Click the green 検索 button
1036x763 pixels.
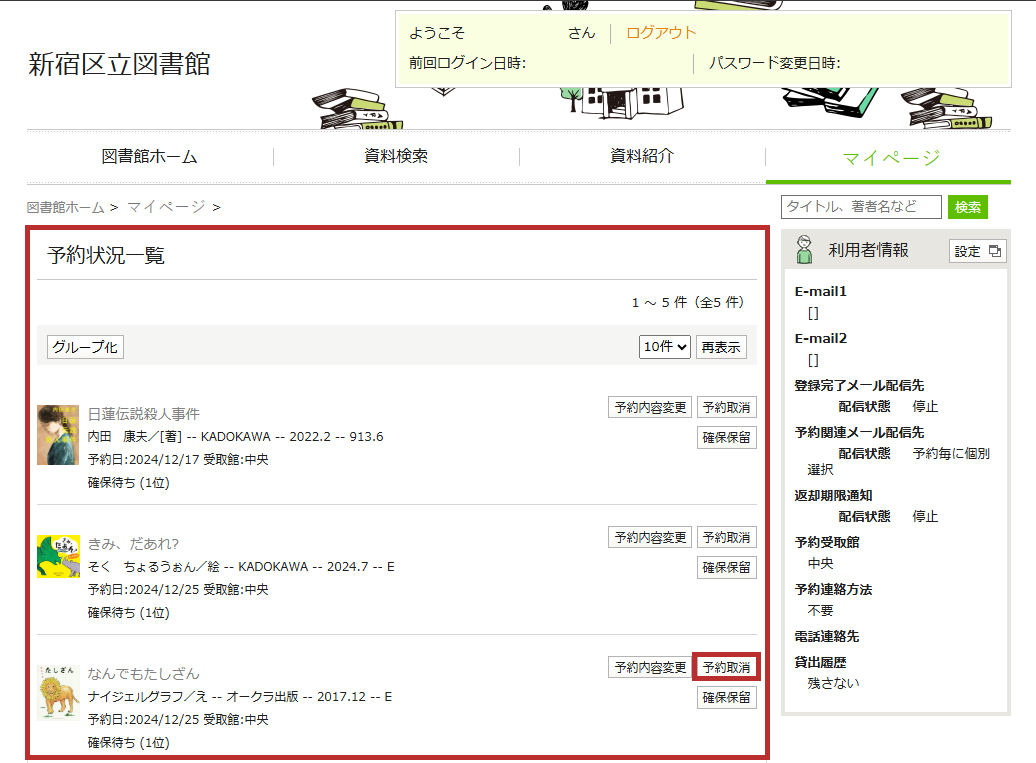coord(967,207)
